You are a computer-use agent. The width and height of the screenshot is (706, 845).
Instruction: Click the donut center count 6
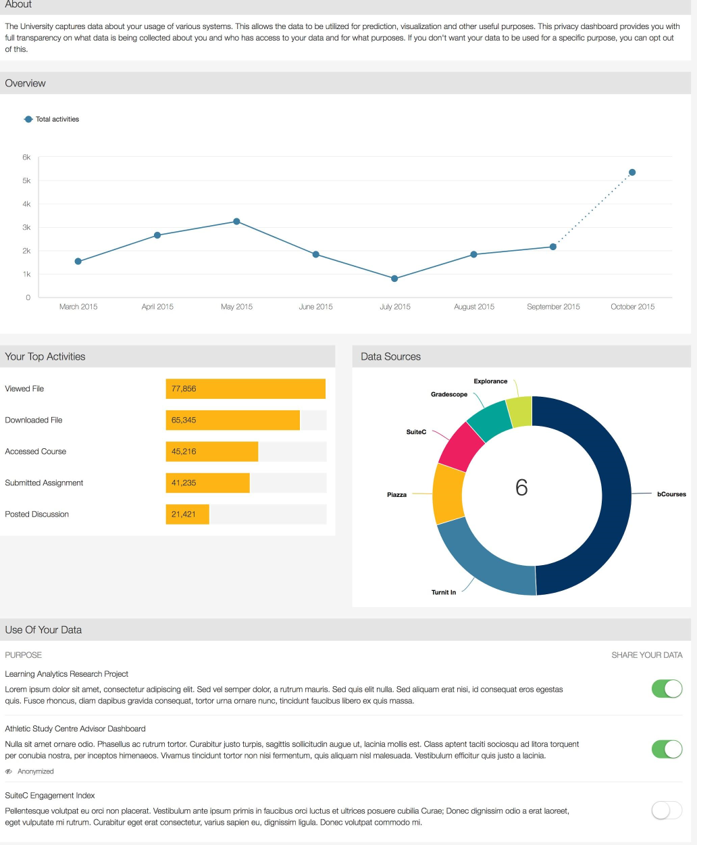point(521,488)
